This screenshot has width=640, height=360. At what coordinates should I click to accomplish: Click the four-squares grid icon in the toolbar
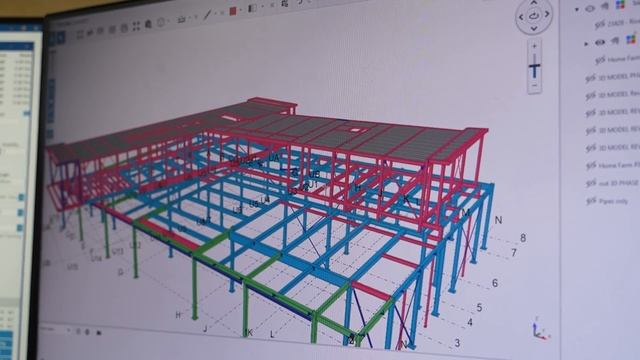click(x=136, y=26)
